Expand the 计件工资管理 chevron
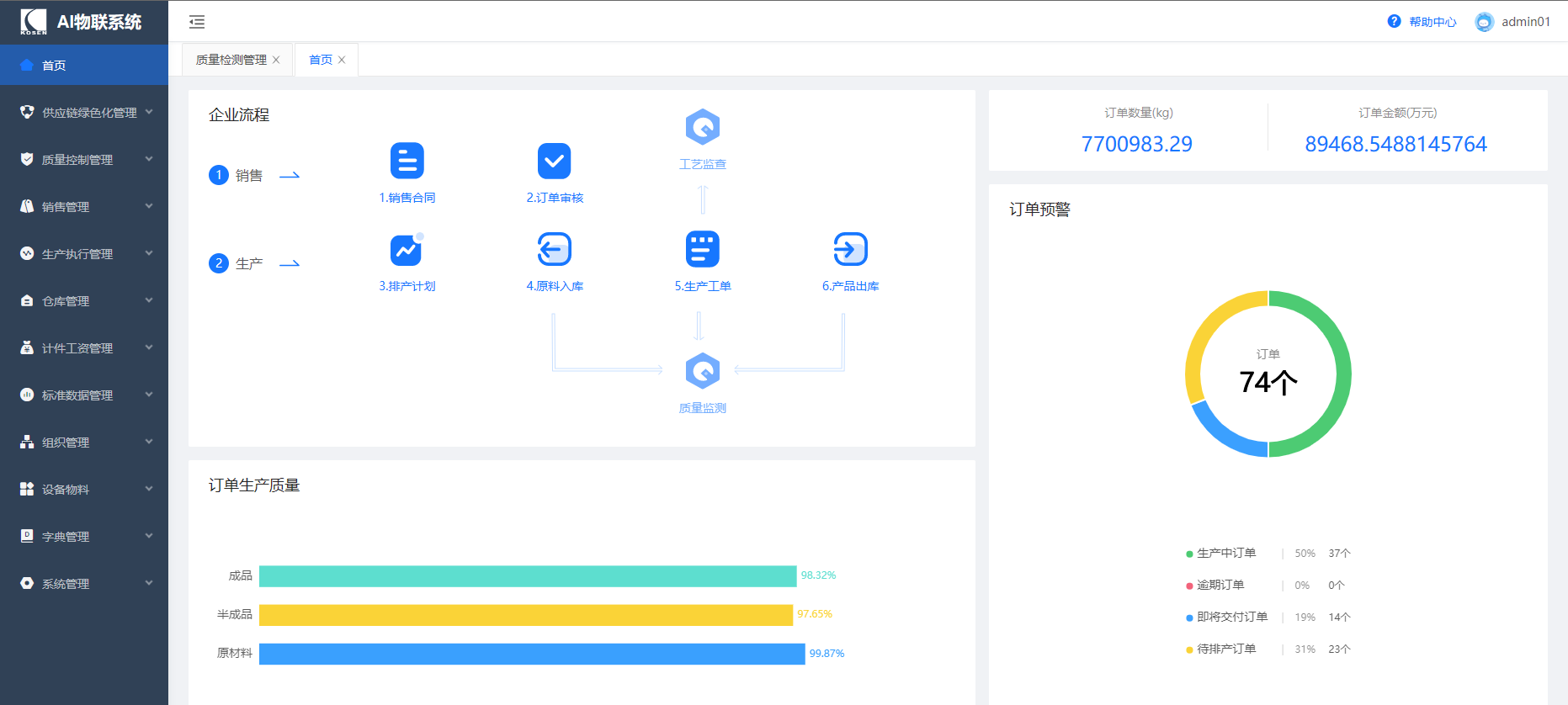 149,347
